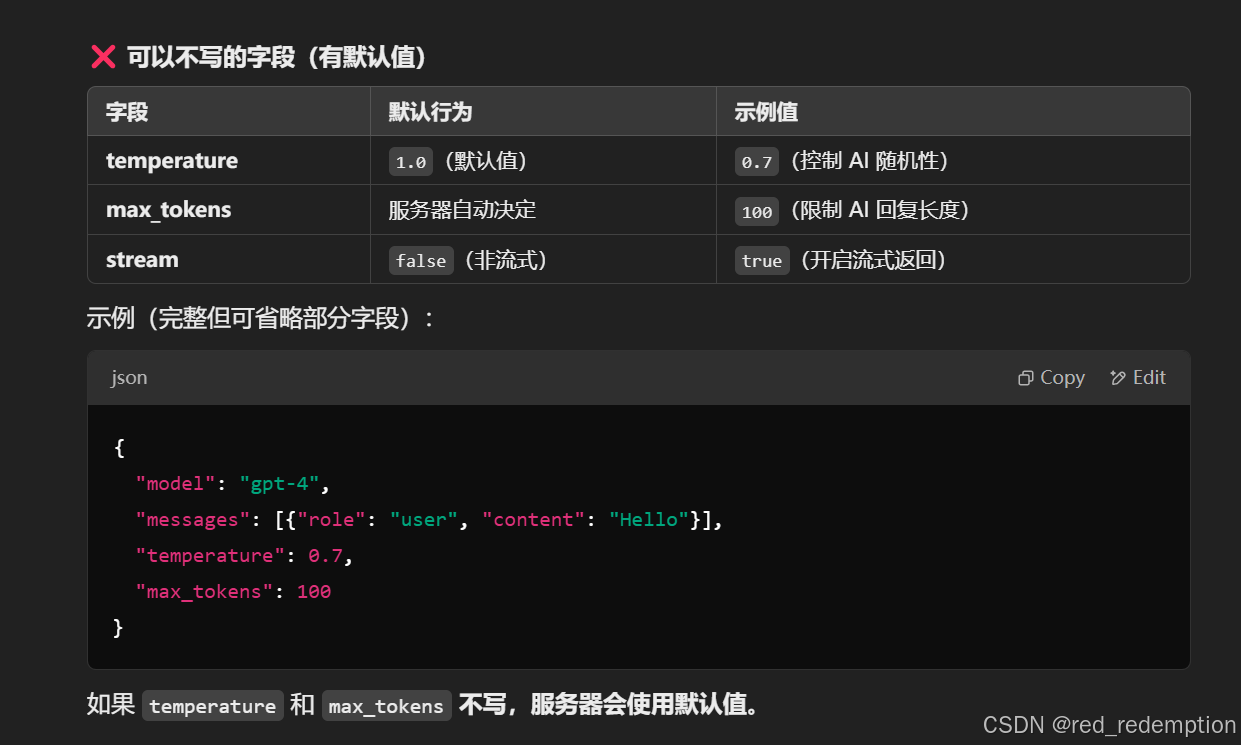Select the 示例值 column header

coord(766,112)
